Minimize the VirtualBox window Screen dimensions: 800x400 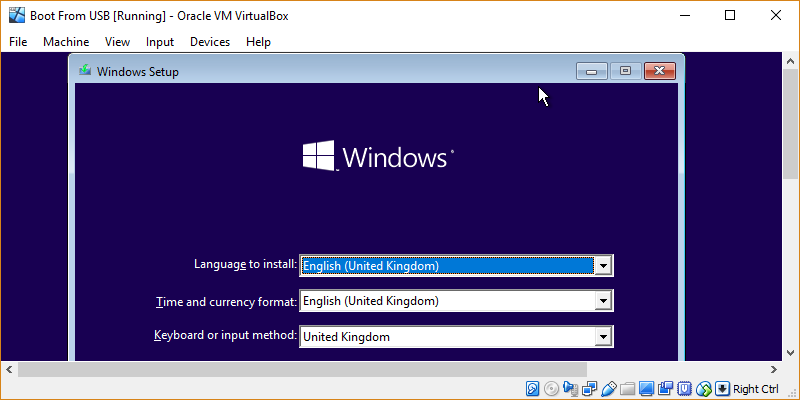685,15
